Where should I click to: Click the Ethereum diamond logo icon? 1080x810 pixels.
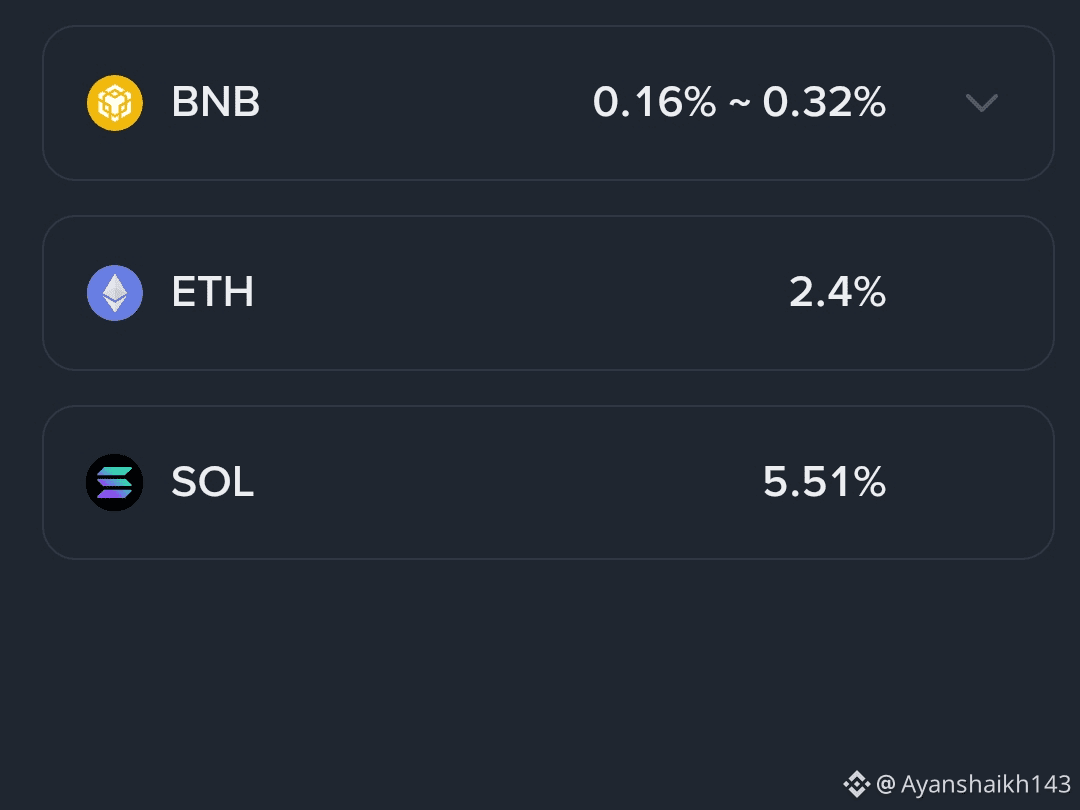point(115,293)
